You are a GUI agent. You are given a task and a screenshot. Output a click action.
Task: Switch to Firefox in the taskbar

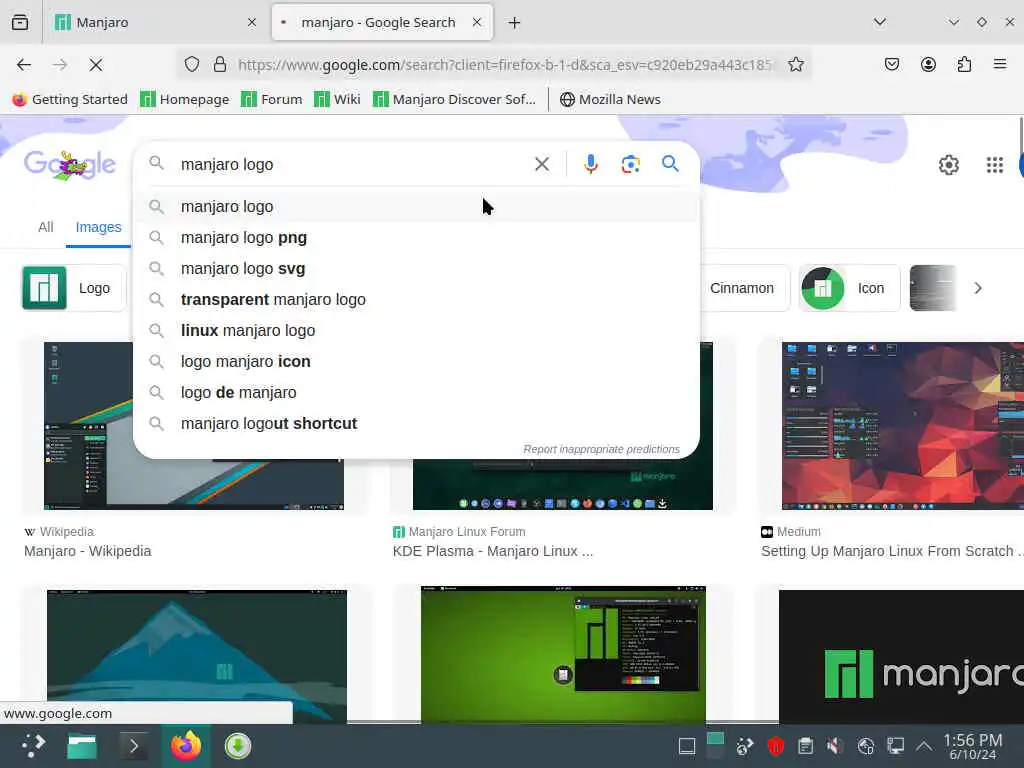(x=186, y=746)
